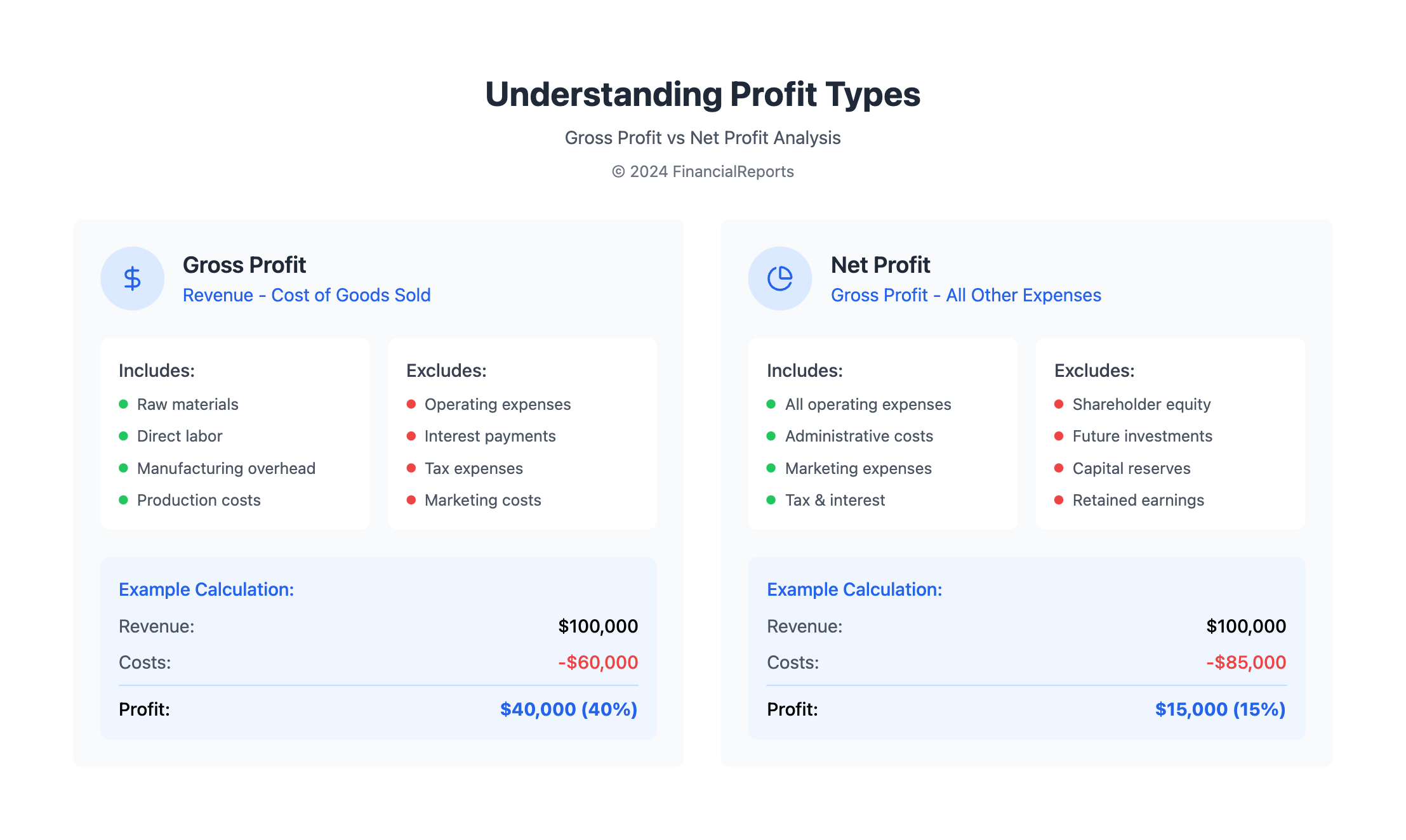Click the 2024 FinancialReports copyright text
The height and width of the screenshot is (840, 1406).
click(703, 171)
